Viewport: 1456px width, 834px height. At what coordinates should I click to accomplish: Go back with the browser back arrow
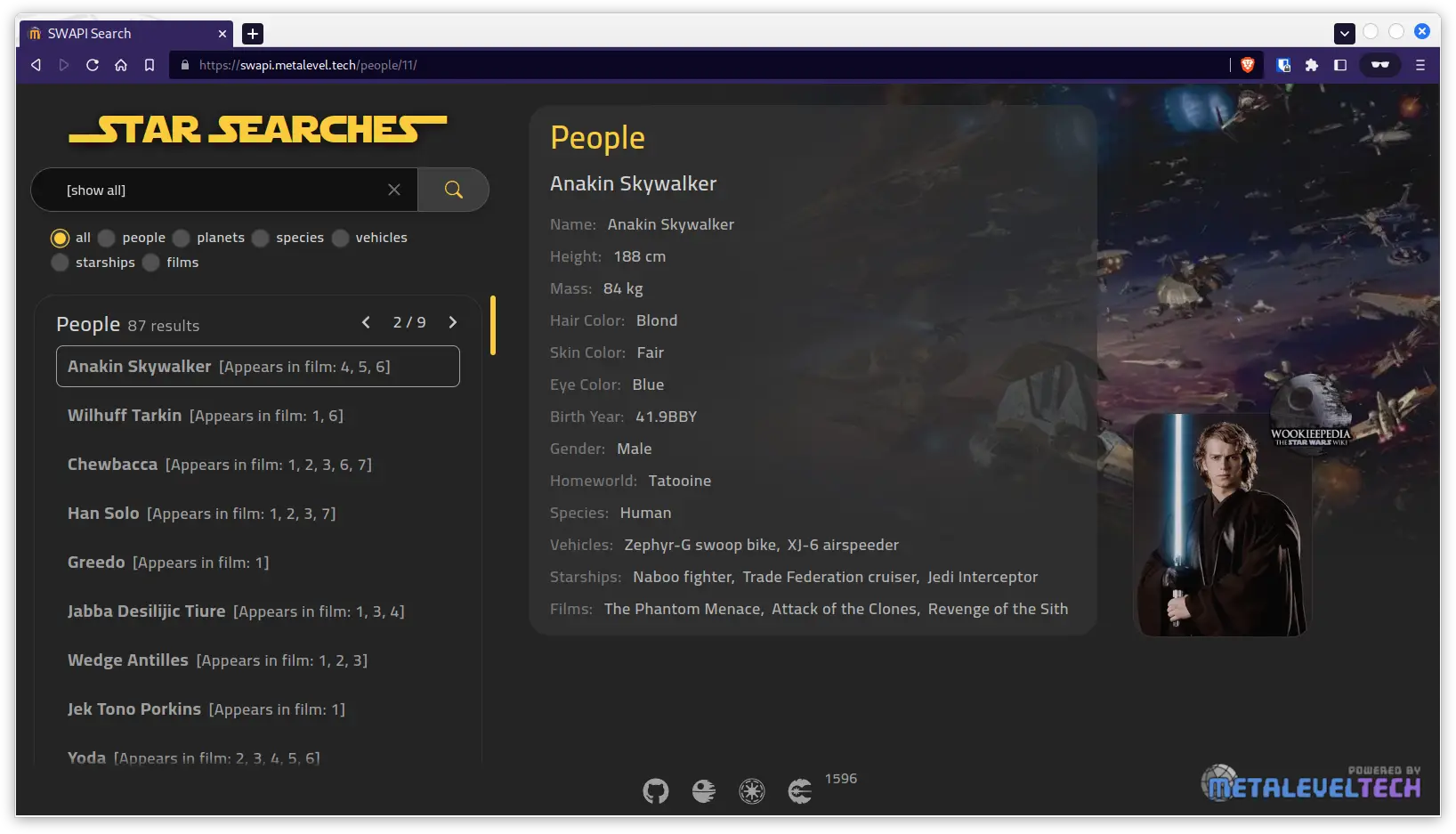(x=36, y=65)
